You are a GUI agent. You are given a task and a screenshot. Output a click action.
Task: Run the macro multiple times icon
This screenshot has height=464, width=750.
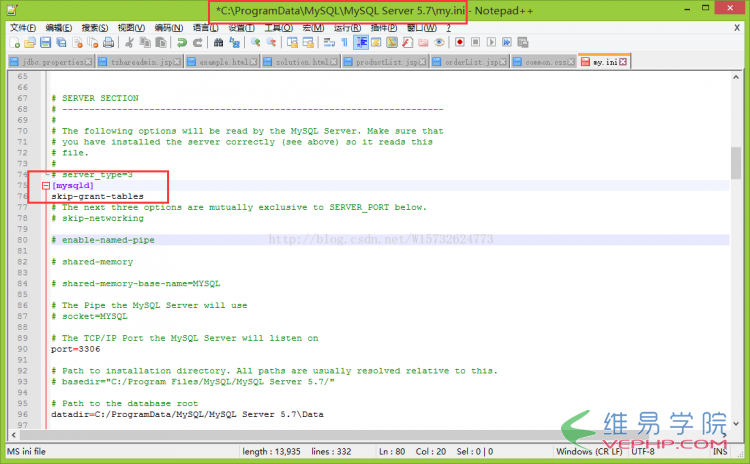click(507, 43)
